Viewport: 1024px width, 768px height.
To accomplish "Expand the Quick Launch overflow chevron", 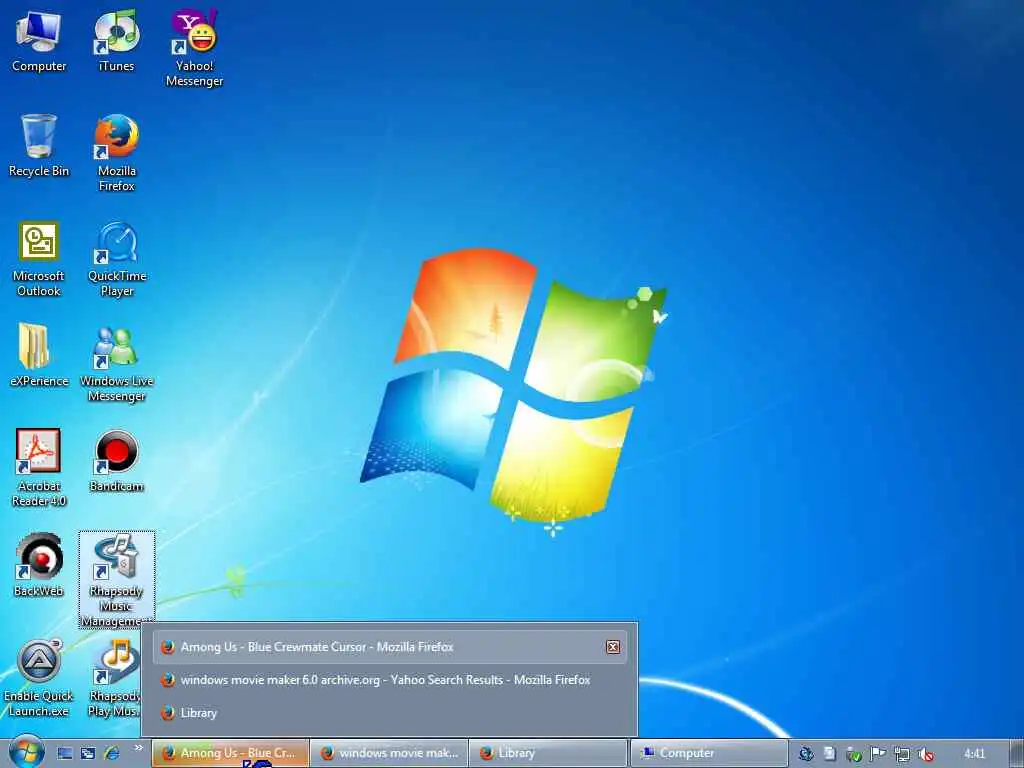I will pyautogui.click(x=138, y=748).
